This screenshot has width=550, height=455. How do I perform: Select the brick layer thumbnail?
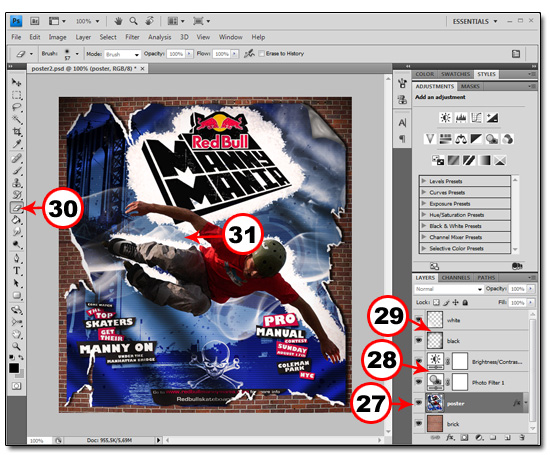click(435, 424)
